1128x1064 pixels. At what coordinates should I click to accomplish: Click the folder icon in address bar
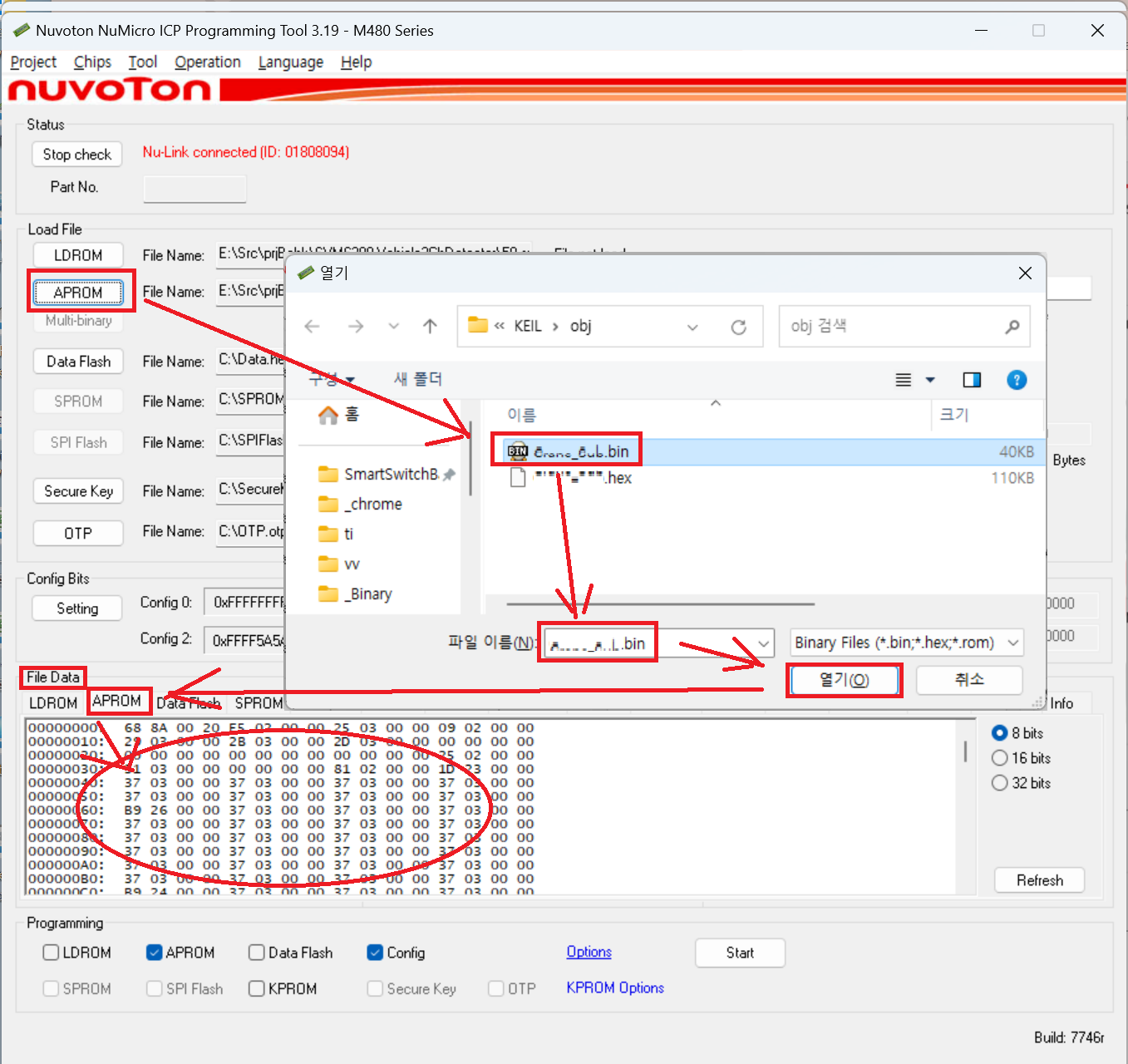click(478, 325)
